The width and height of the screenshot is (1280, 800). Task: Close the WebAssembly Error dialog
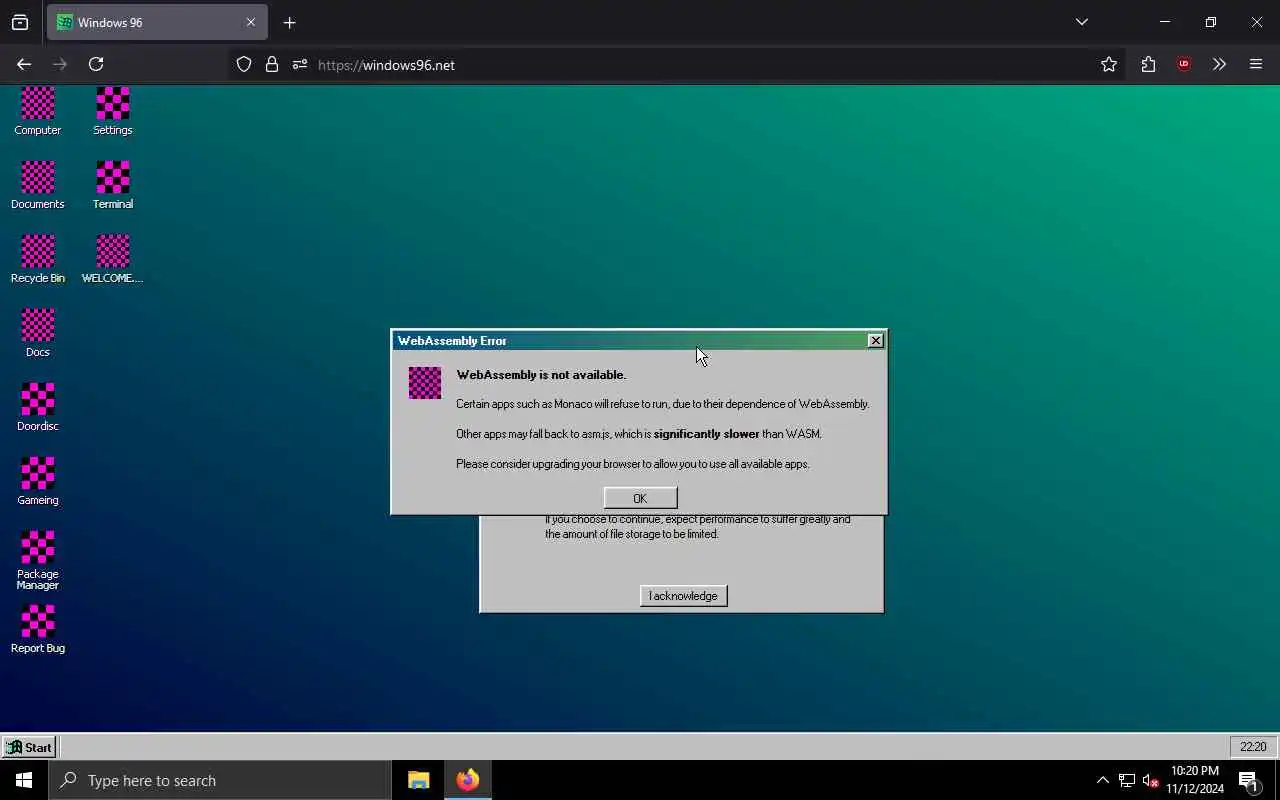point(876,341)
